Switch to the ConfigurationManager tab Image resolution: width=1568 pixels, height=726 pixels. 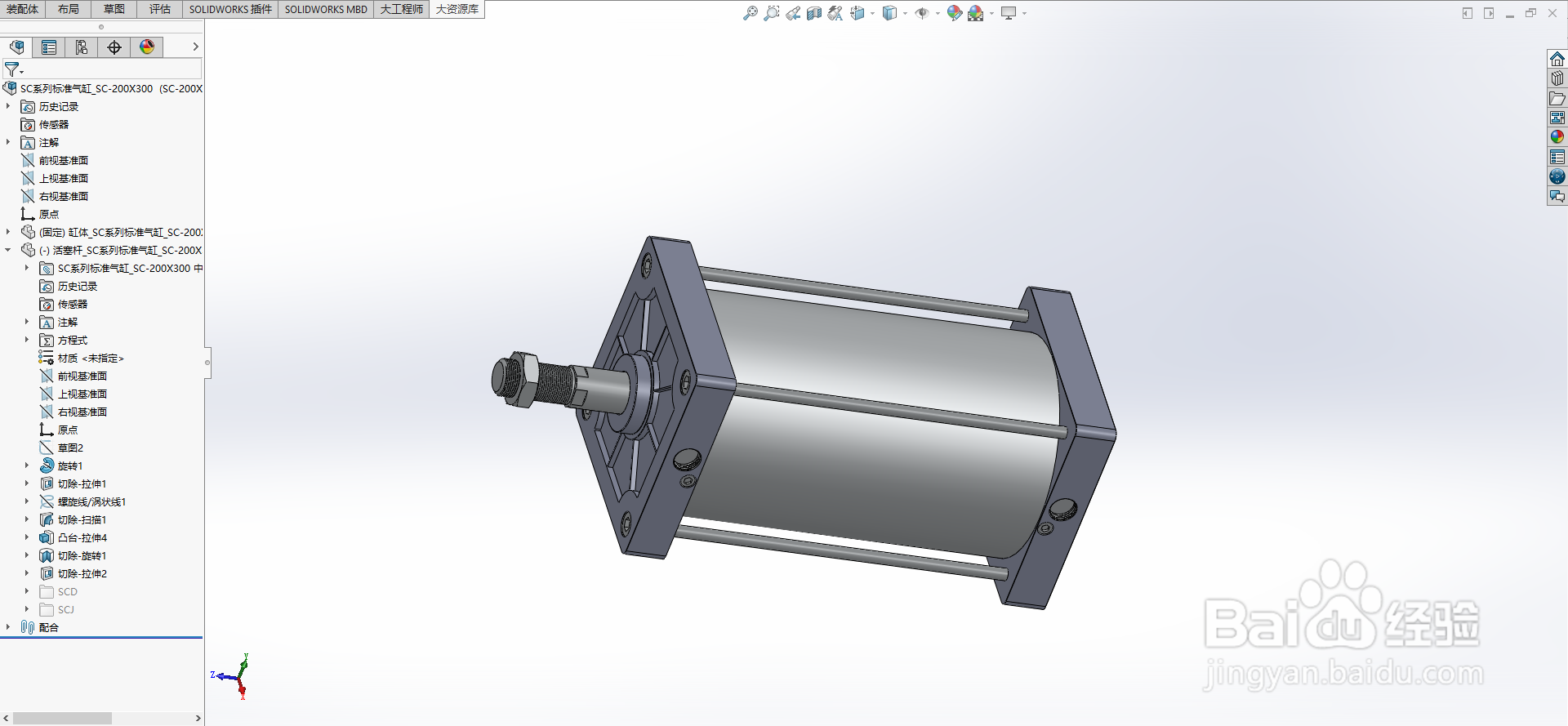82,47
